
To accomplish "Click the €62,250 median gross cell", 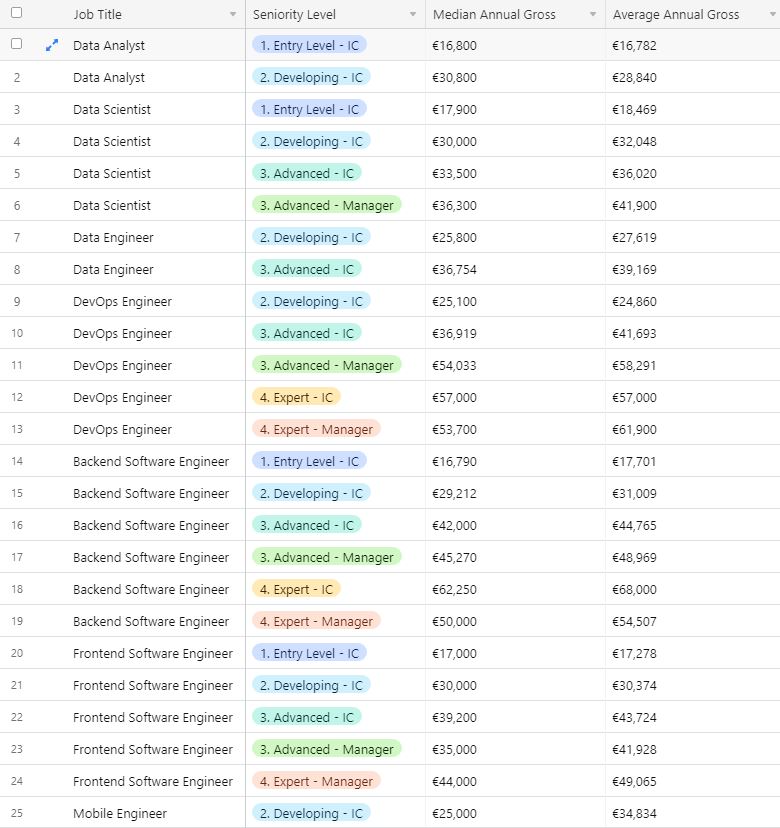I will pos(455,589).
